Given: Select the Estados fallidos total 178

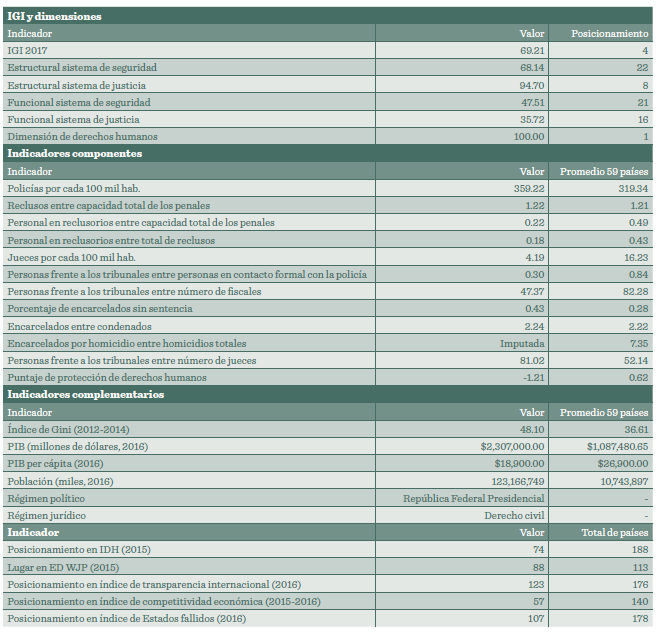Looking at the screenshot, I should (x=640, y=618).
